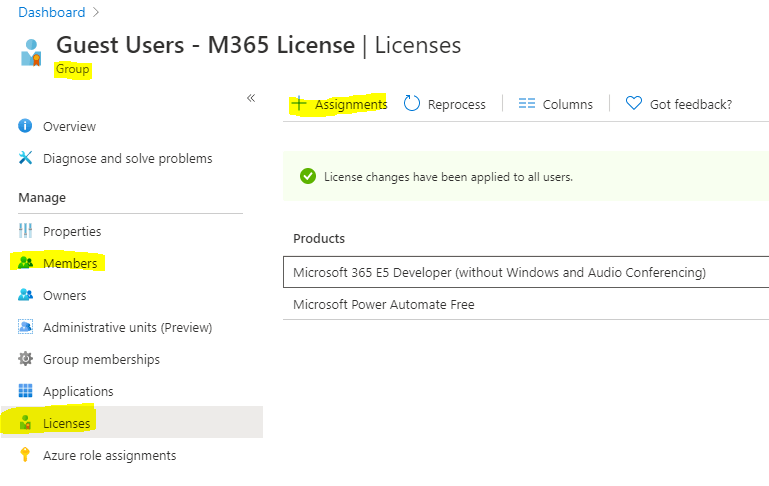
Task: Click the Members people icon
Action: point(26,263)
